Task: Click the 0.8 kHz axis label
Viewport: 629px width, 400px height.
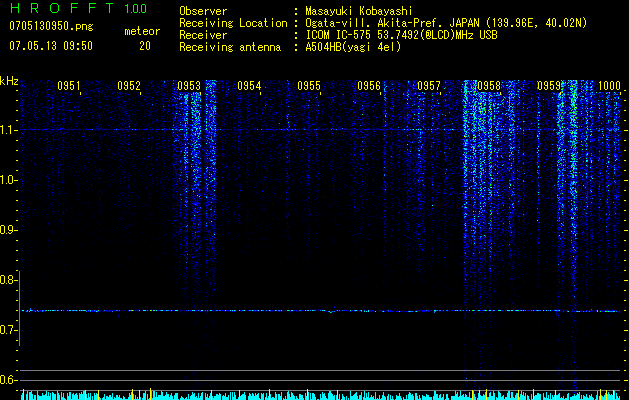Action: pos(8,280)
